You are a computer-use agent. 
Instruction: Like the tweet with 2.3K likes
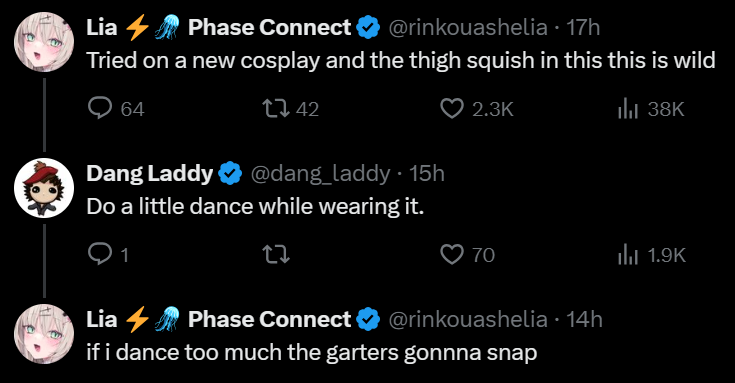pyautogui.click(x=452, y=109)
